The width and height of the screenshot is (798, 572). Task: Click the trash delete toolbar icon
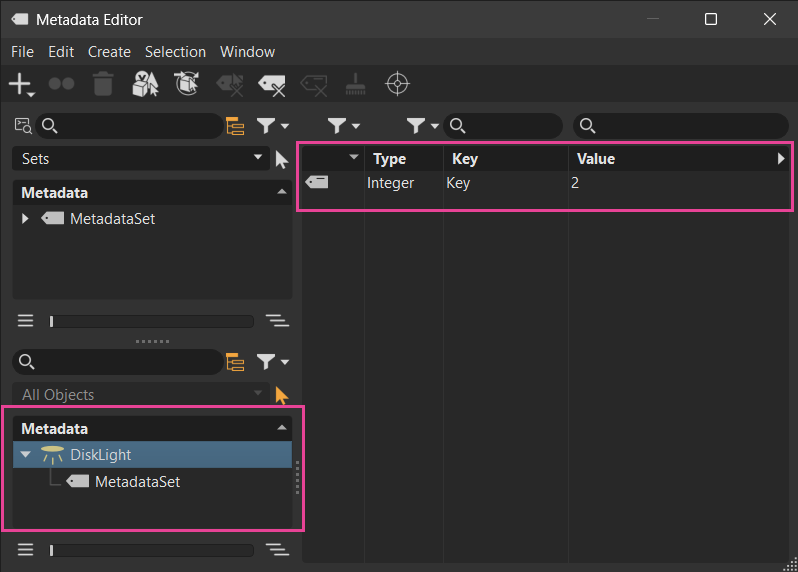click(x=103, y=83)
